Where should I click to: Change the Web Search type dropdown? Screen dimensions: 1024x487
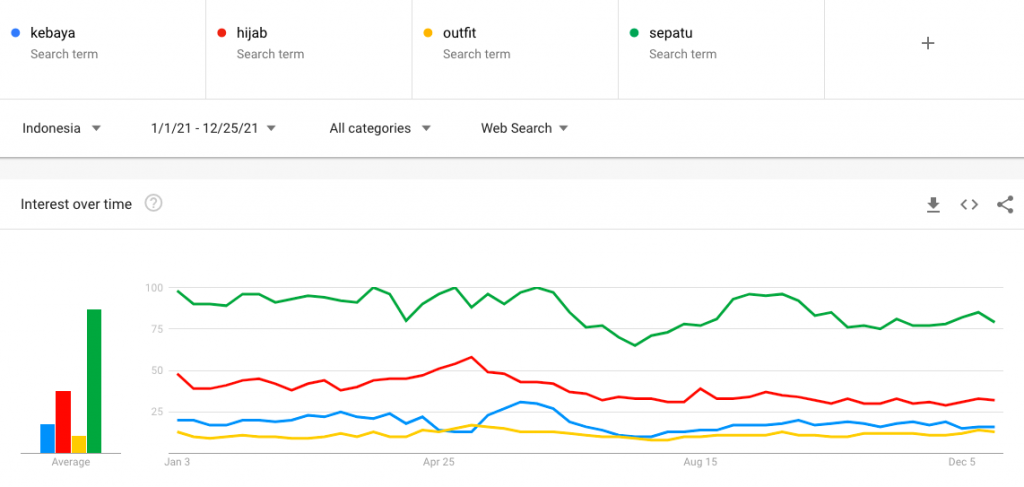[524, 128]
